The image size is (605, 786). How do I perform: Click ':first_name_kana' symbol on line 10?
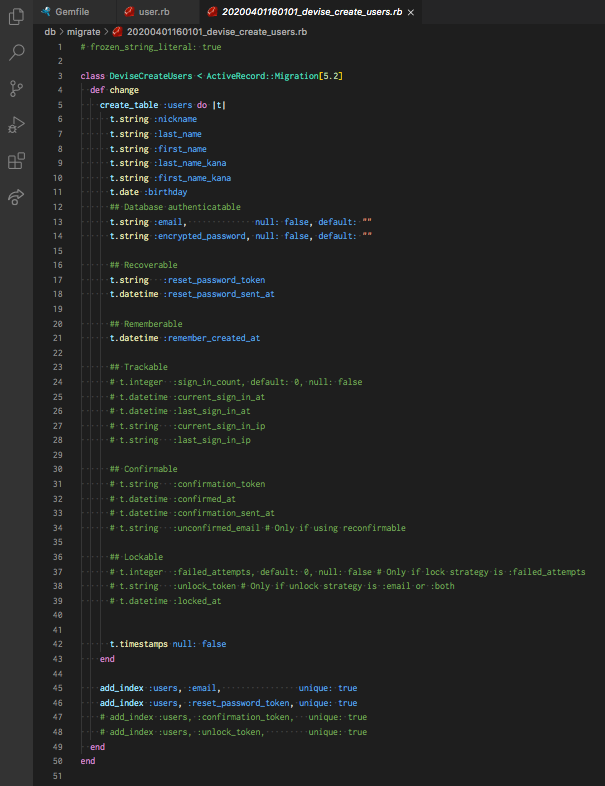pyautogui.click(x=192, y=178)
